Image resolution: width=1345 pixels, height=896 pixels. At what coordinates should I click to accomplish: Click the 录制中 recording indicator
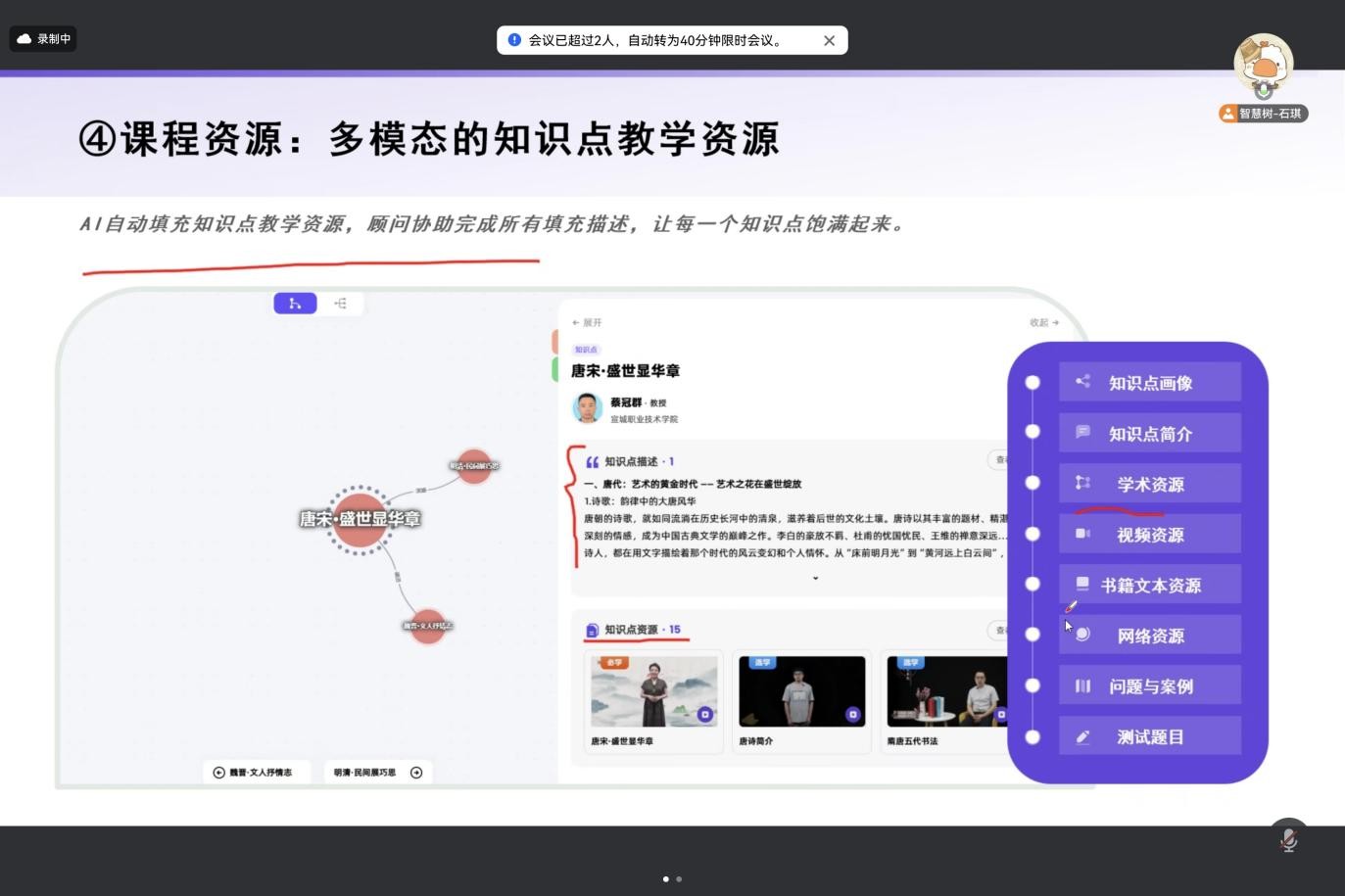coord(44,39)
